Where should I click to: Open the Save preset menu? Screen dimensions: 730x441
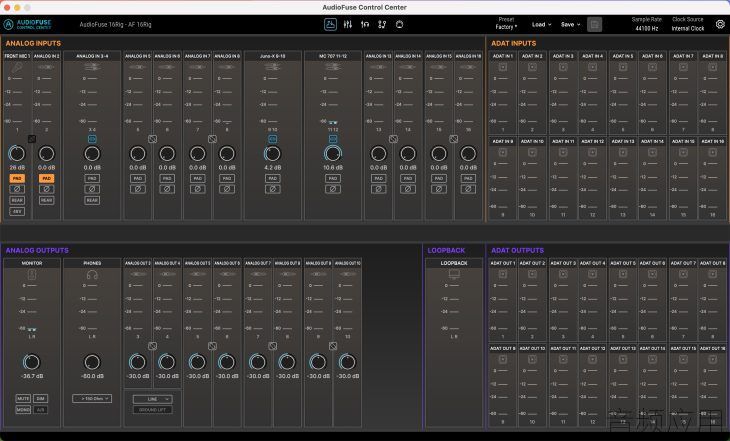point(570,25)
